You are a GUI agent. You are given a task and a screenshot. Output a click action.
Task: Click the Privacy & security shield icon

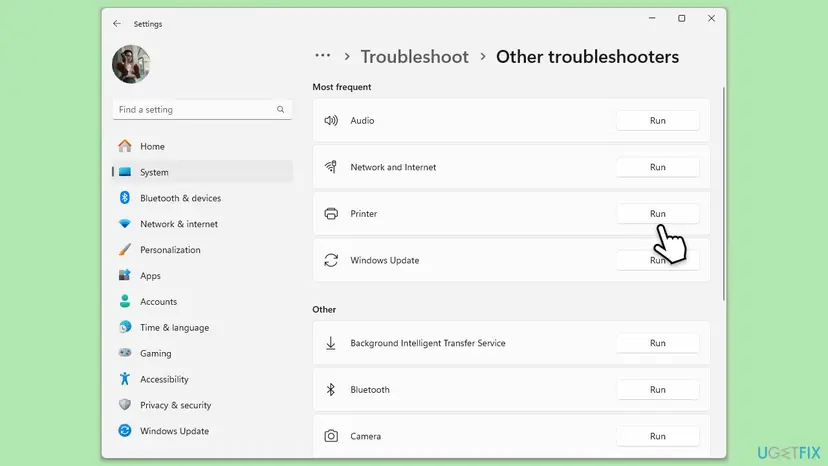[x=125, y=405]
